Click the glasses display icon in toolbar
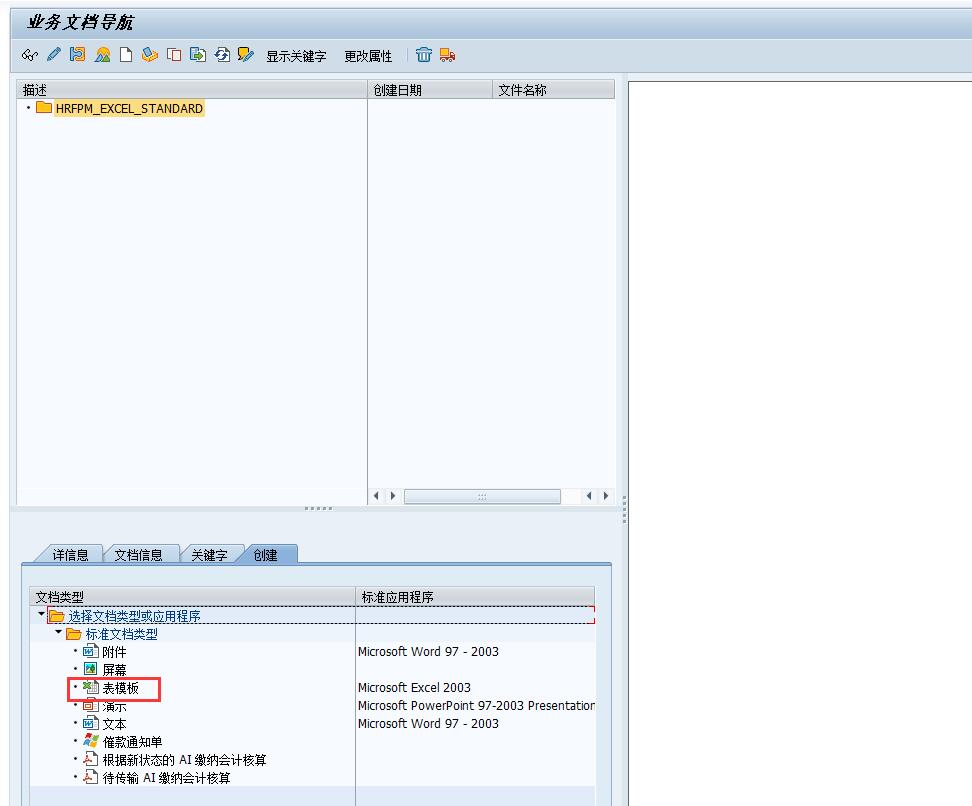Viewport: 972px width, 806px height. (29, 55)
